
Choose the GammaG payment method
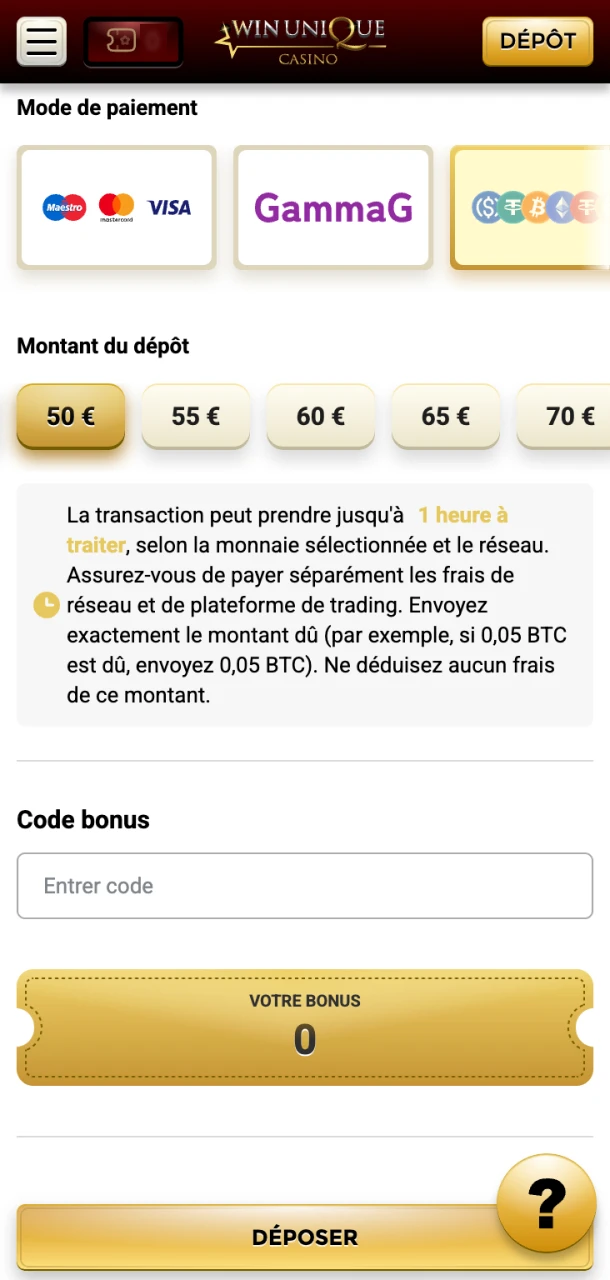332,207
